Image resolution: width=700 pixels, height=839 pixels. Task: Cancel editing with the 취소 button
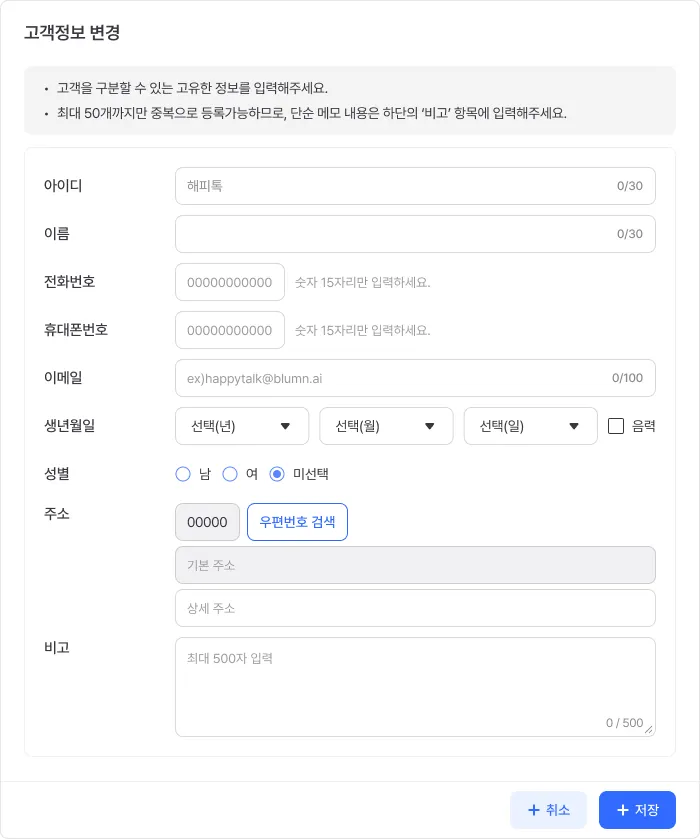(549, 810)
